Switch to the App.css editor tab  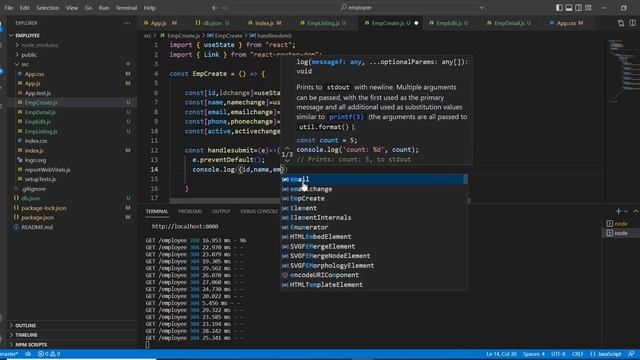point(567,23)
